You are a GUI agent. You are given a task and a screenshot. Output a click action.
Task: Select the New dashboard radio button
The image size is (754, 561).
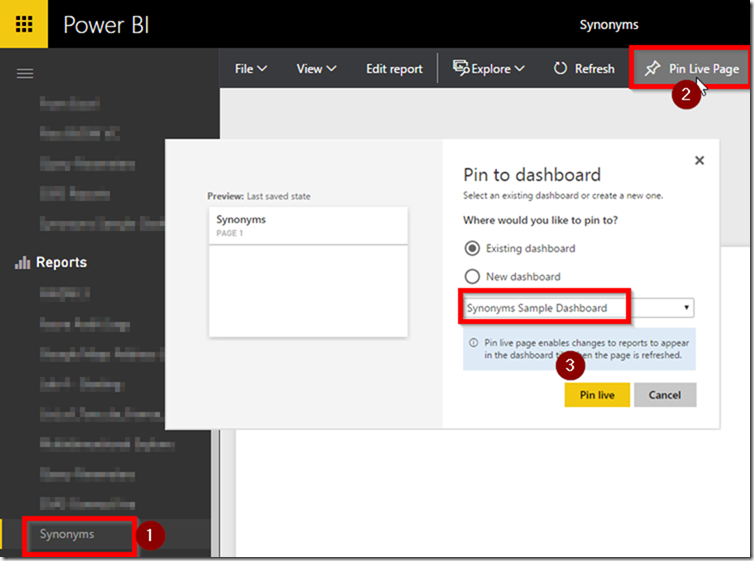472,276
